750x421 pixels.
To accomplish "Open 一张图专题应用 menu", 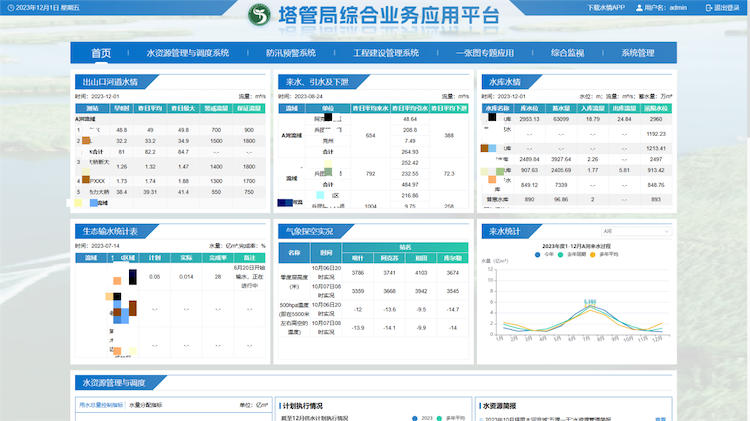I will pos(485,53).
